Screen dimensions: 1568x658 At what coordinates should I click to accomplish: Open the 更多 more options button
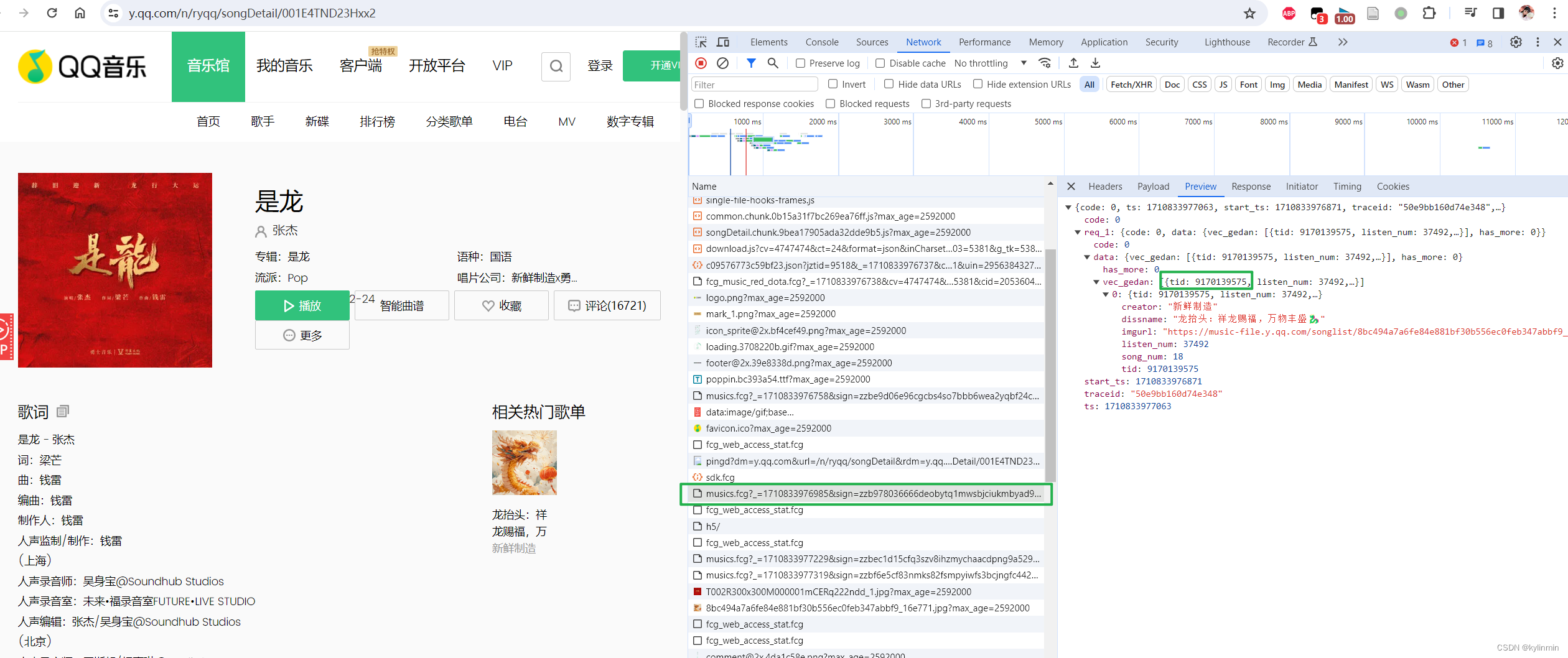pyautogui.click(x=302, y=335)
